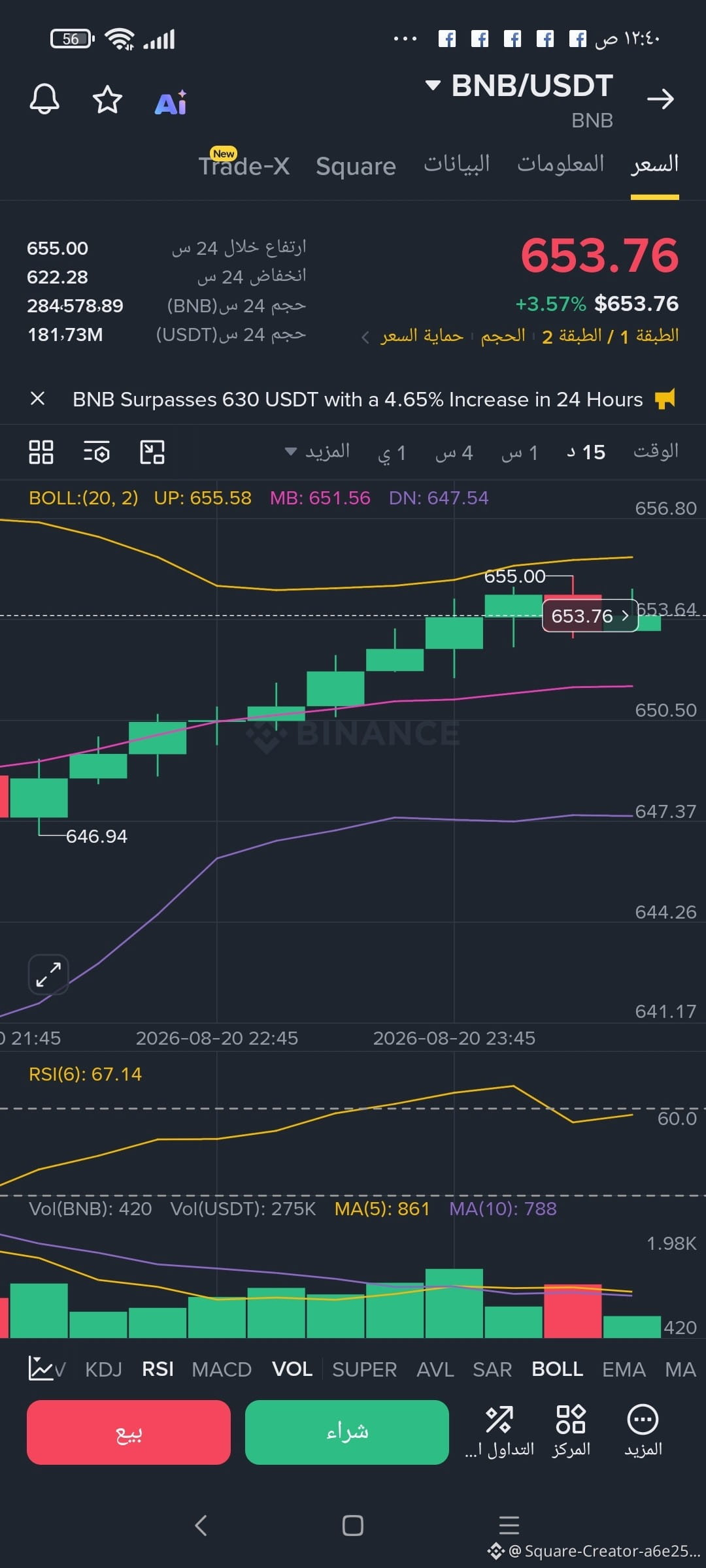Screen dimensions: 706x1568
Task: Enable the SAR indicator
Action: coord(492,1369)
